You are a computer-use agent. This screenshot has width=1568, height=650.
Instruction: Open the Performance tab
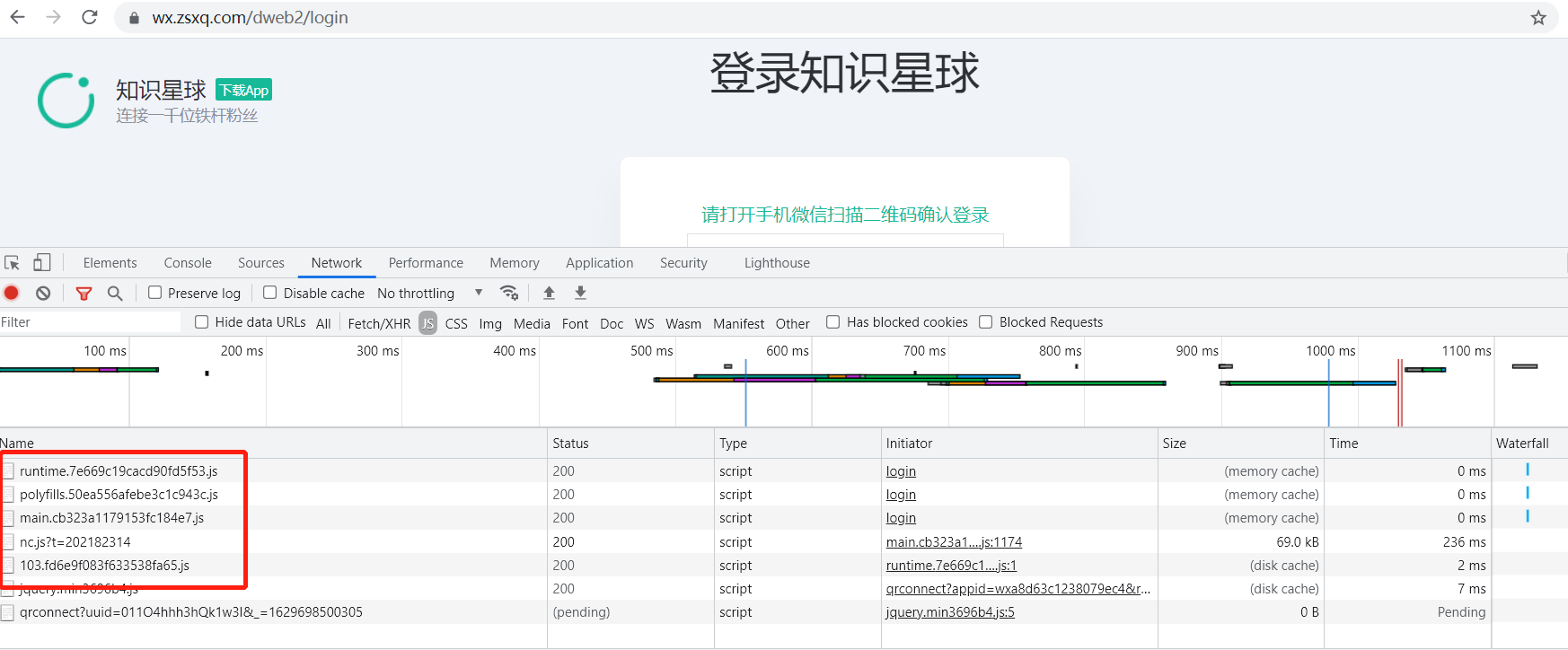426,263
